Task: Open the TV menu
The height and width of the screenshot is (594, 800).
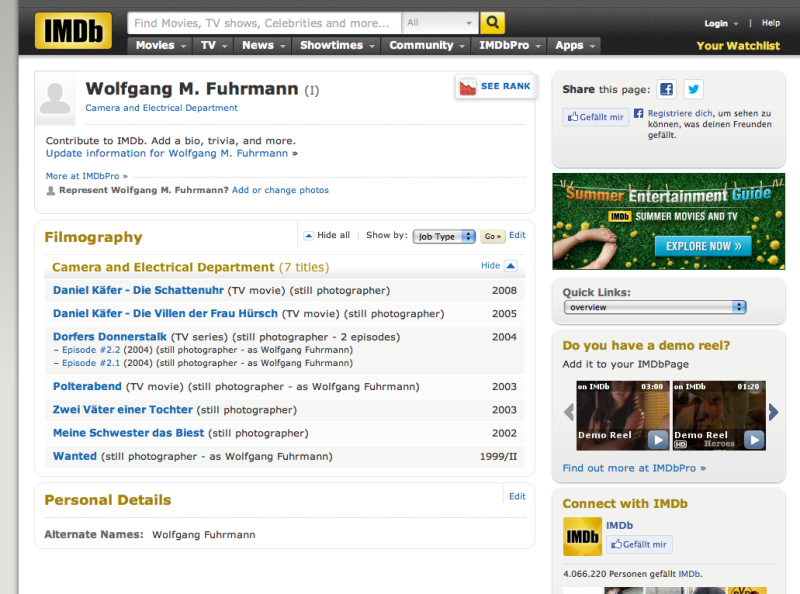Action: coord(214,45)
